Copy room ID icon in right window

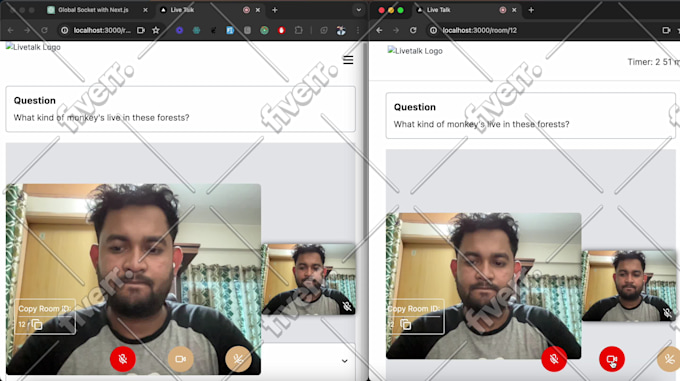click(x=405, y=324)
